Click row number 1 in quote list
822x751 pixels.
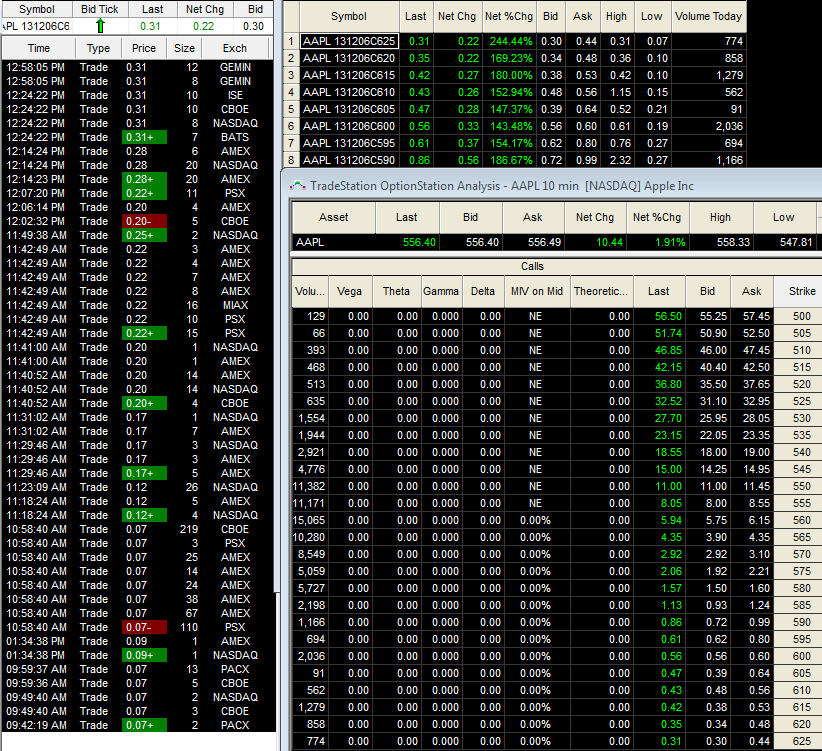click(x=291, y=41)
